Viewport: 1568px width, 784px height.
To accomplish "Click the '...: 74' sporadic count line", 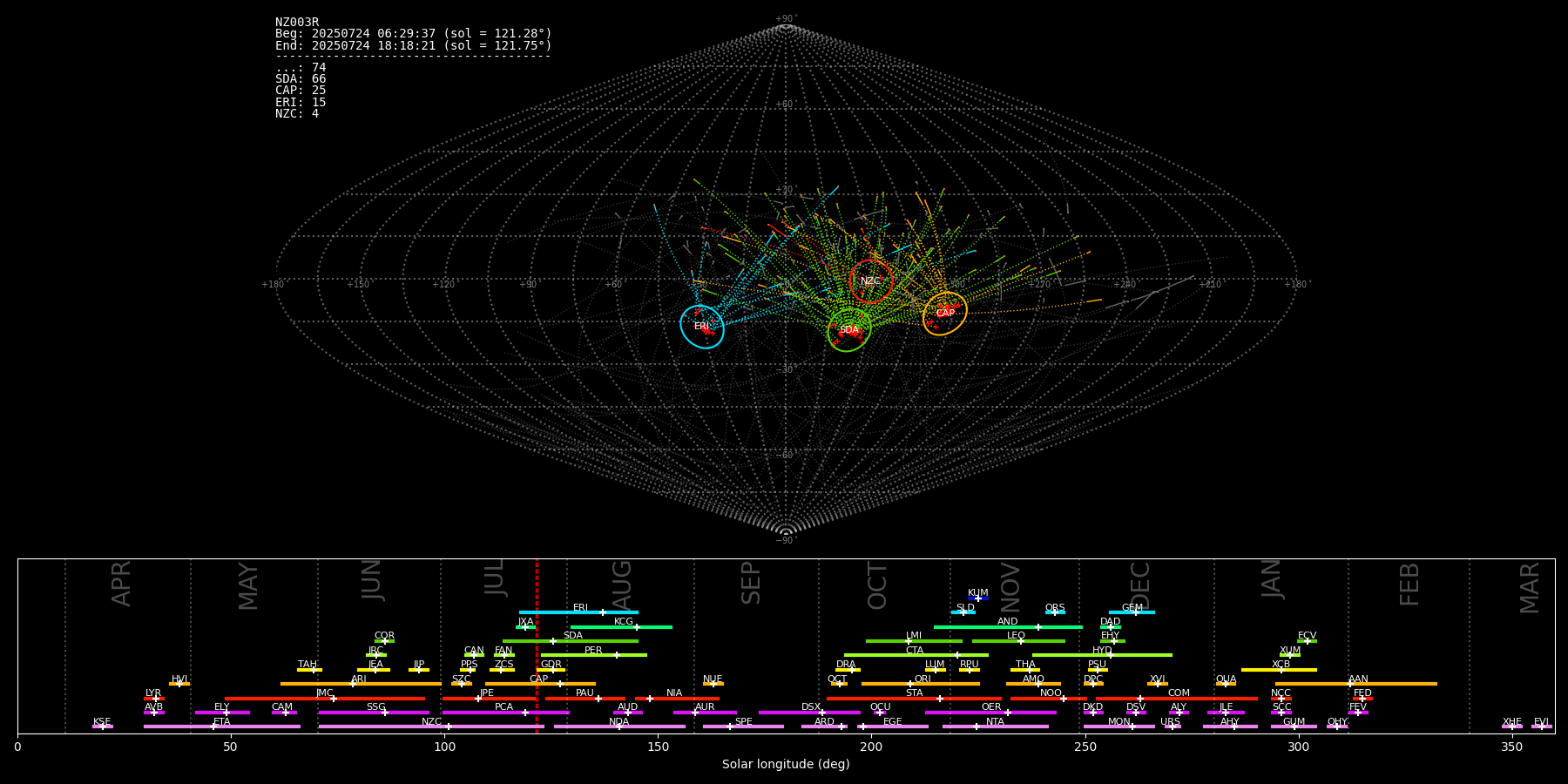I will click(x=301, y=68).
